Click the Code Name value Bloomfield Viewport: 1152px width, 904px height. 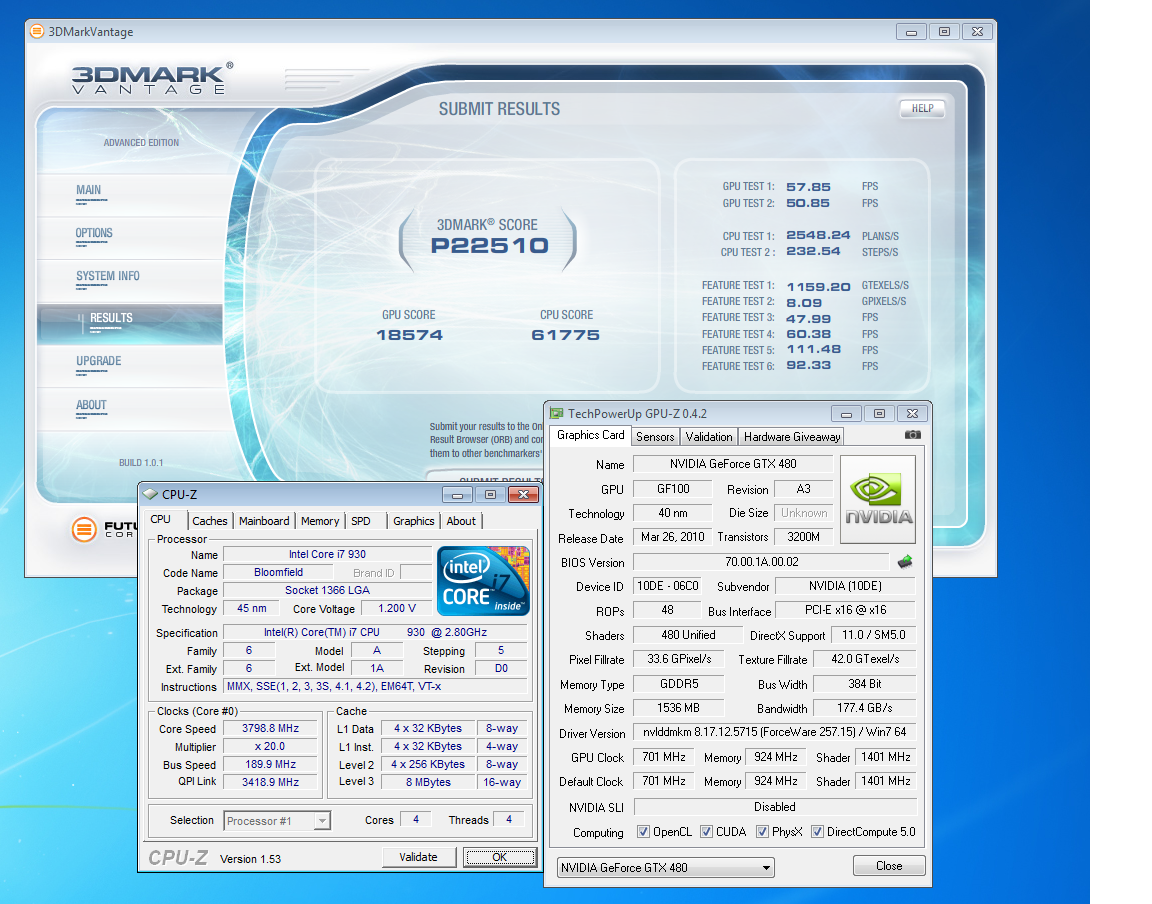coord(278,573)
